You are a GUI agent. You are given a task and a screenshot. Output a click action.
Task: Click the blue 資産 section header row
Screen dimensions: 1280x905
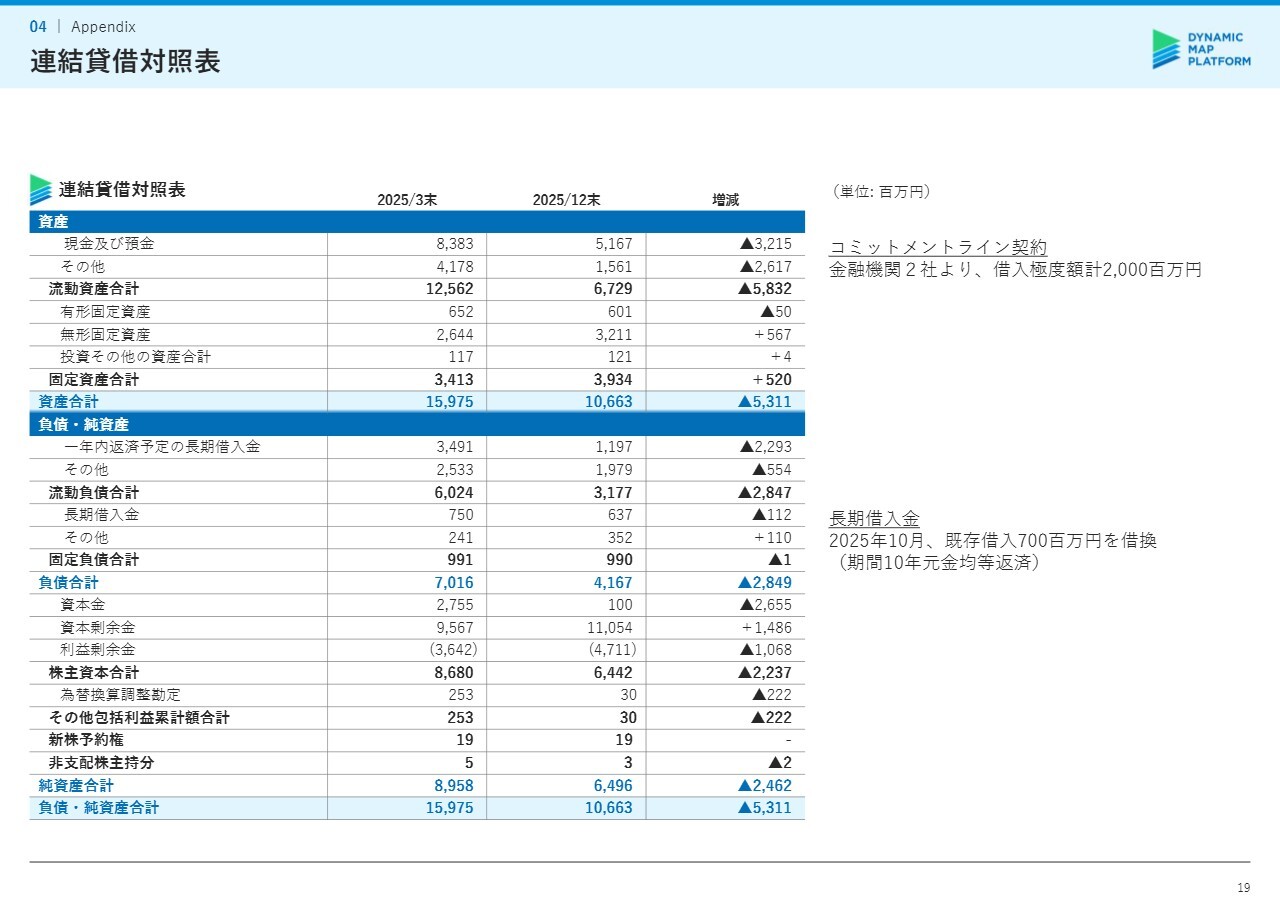(416, 222)
